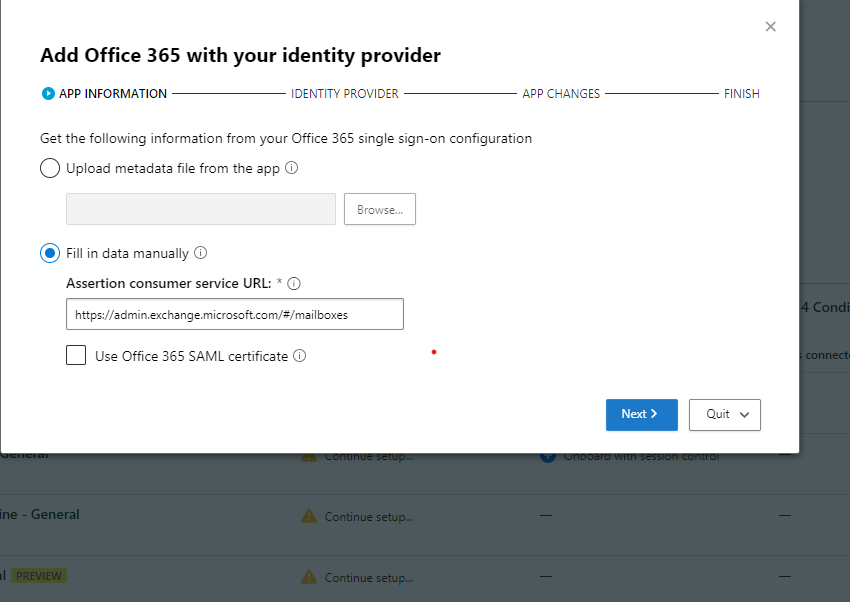Click Continue setup link in the PREVIEW row
This screenshot has height=602, width=850.
point(368,577)
